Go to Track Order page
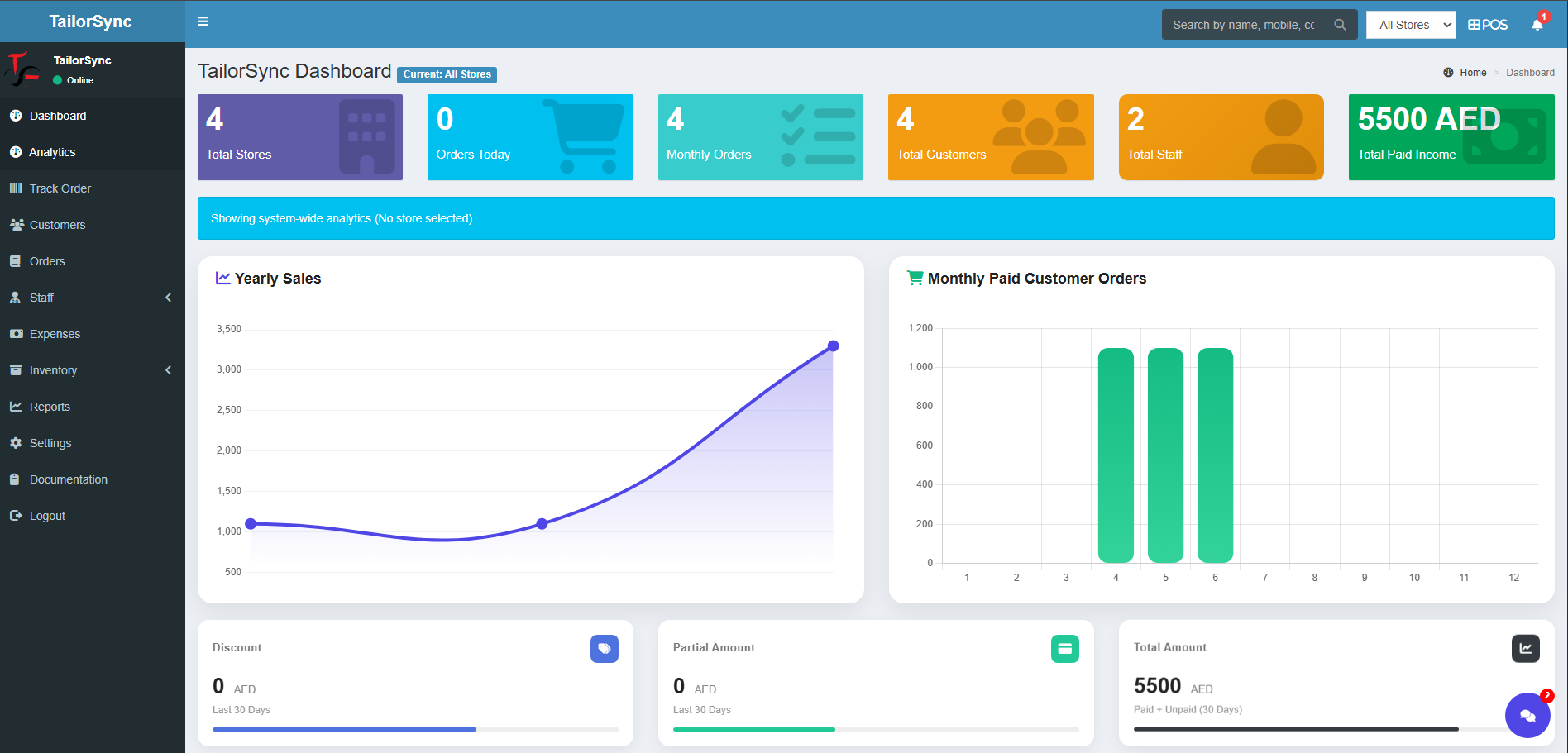 click(93, 188)
